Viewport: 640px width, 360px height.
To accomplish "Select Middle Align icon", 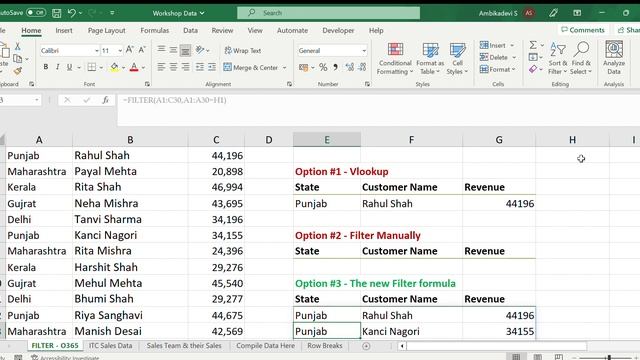I will pyautogui.click(x=173, y=50).
